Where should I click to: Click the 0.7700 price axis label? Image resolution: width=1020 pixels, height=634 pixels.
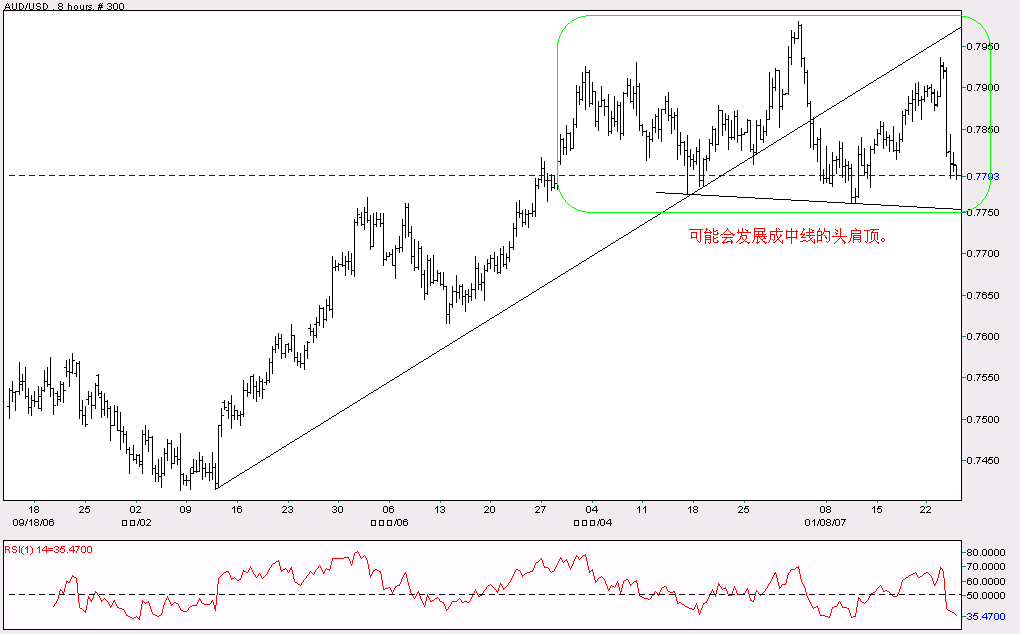pyautogui.click(x=982, y=254)
